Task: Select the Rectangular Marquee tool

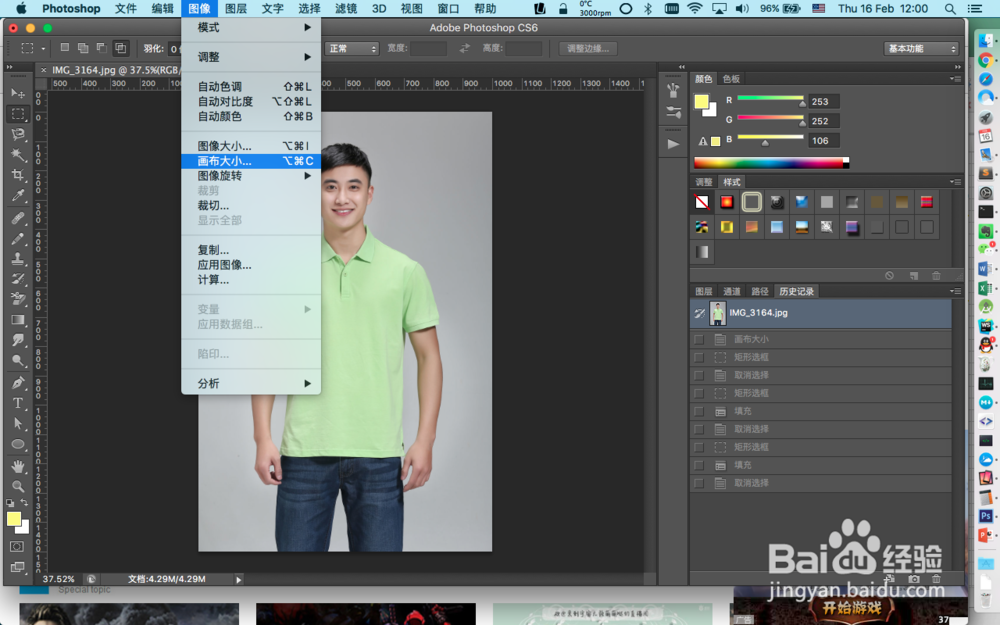Action: click(18, 114)
